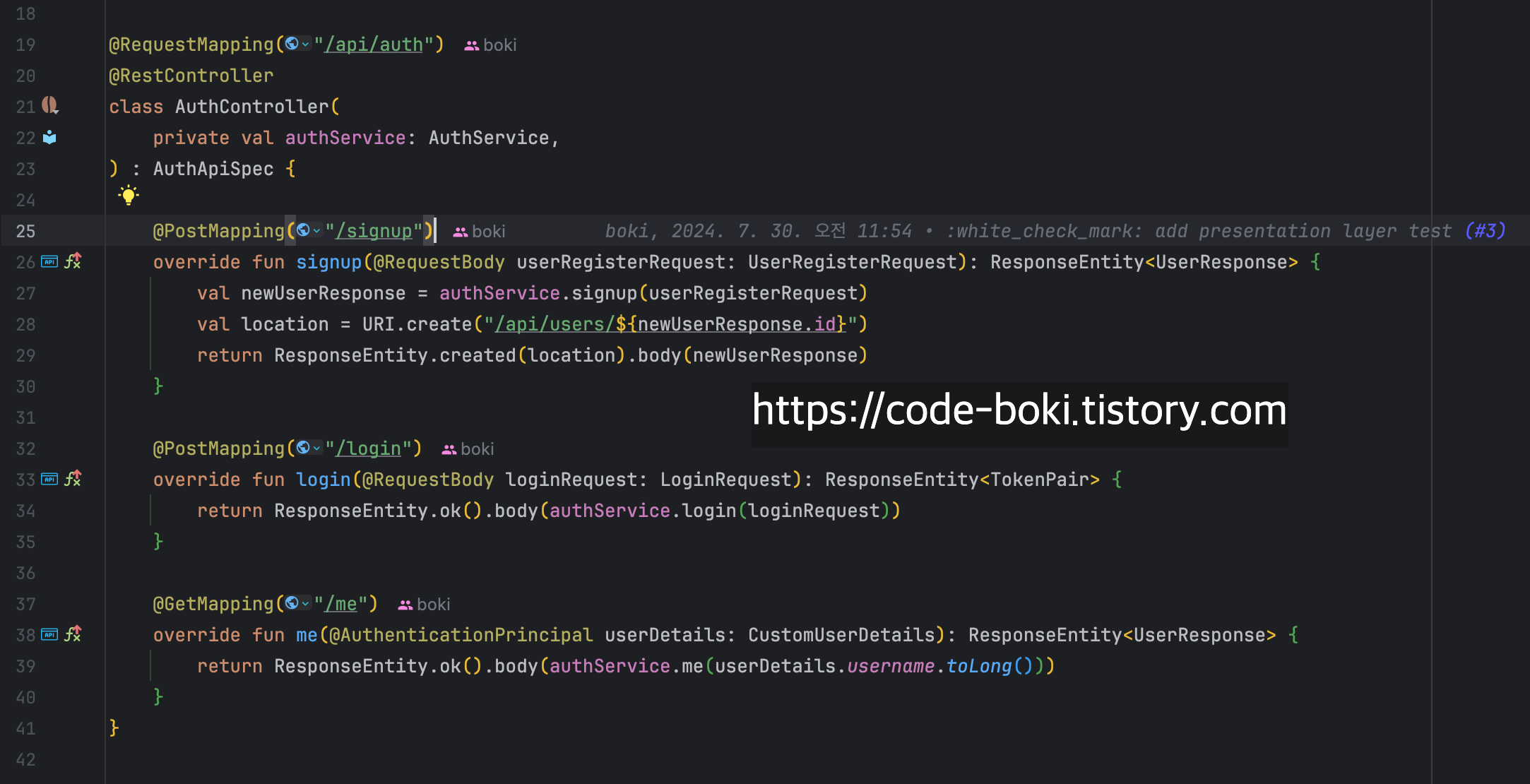The height and width of the screenshot is (784, 1530).
Task: Click the boki author inlay beside "/me" mapping
Action: pyautogui.click(x=425, y=605)
